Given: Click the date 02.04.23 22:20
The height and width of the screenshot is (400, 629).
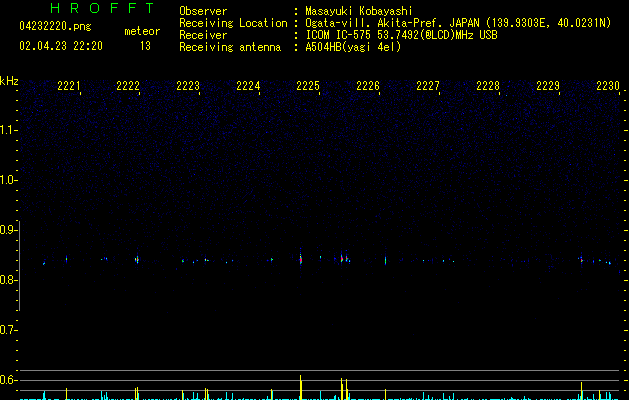Looking at the screenshot, I should coord(61,46).
